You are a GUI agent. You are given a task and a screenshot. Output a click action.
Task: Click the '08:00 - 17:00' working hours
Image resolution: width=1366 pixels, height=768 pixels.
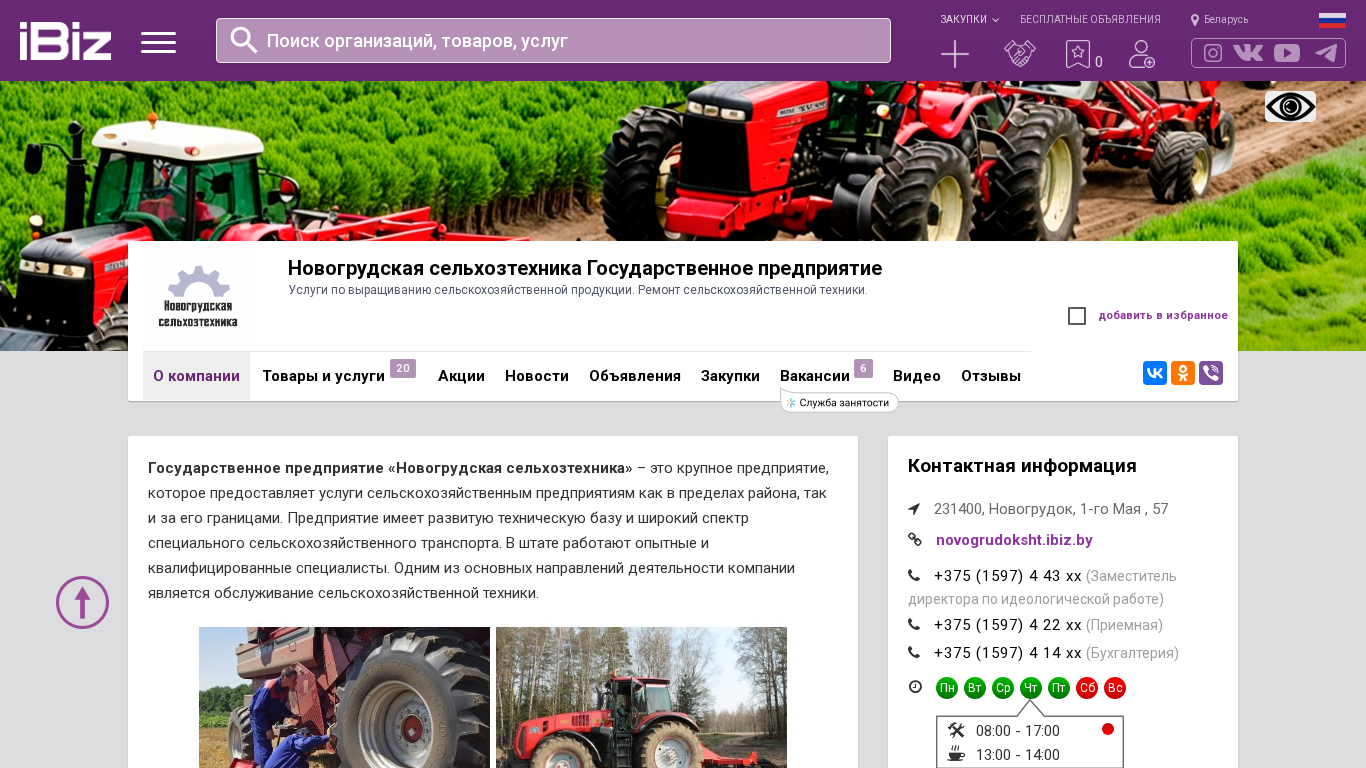point(1018,731)
